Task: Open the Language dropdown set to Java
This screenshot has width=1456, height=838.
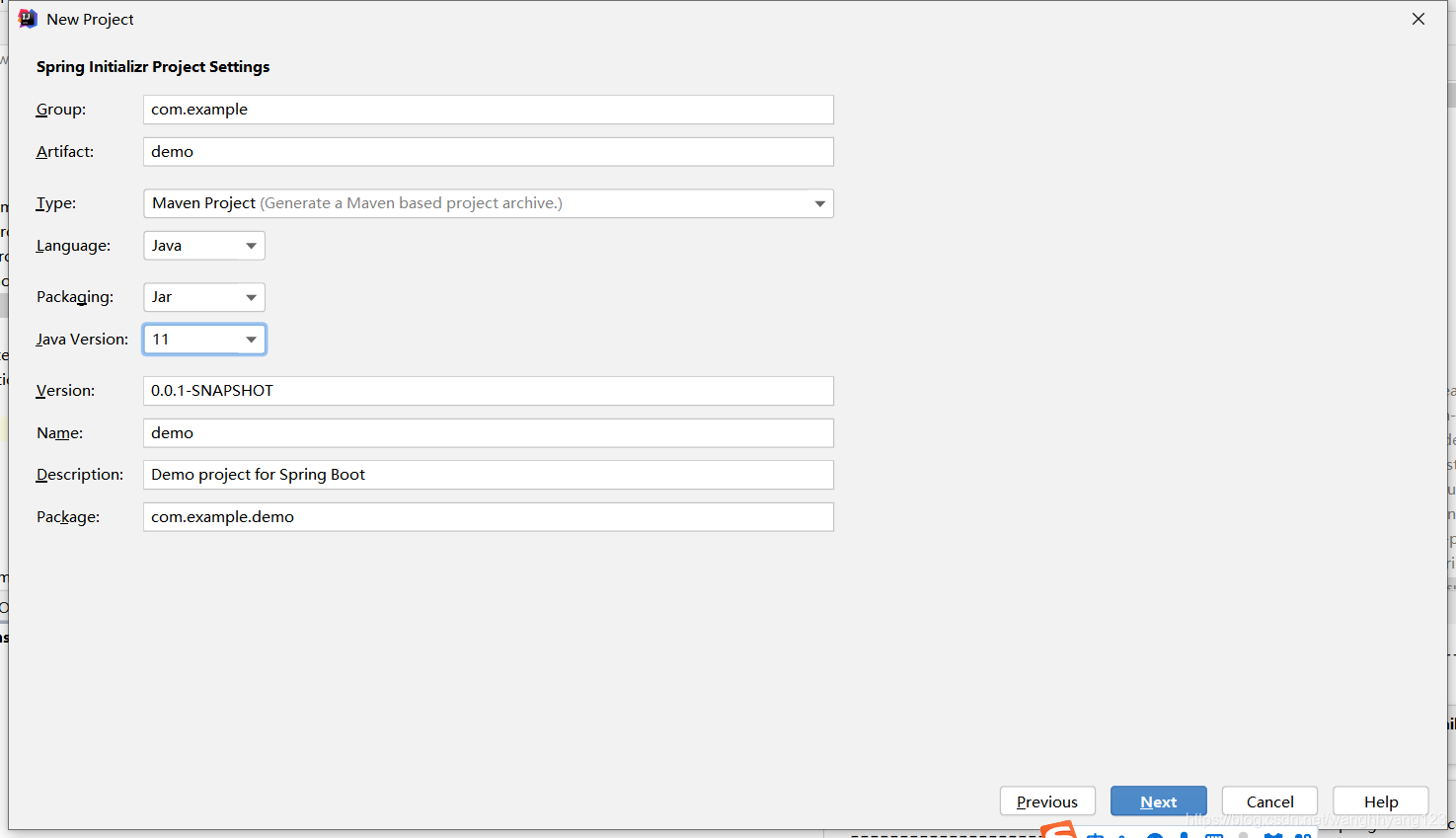Action: (204, 246)
